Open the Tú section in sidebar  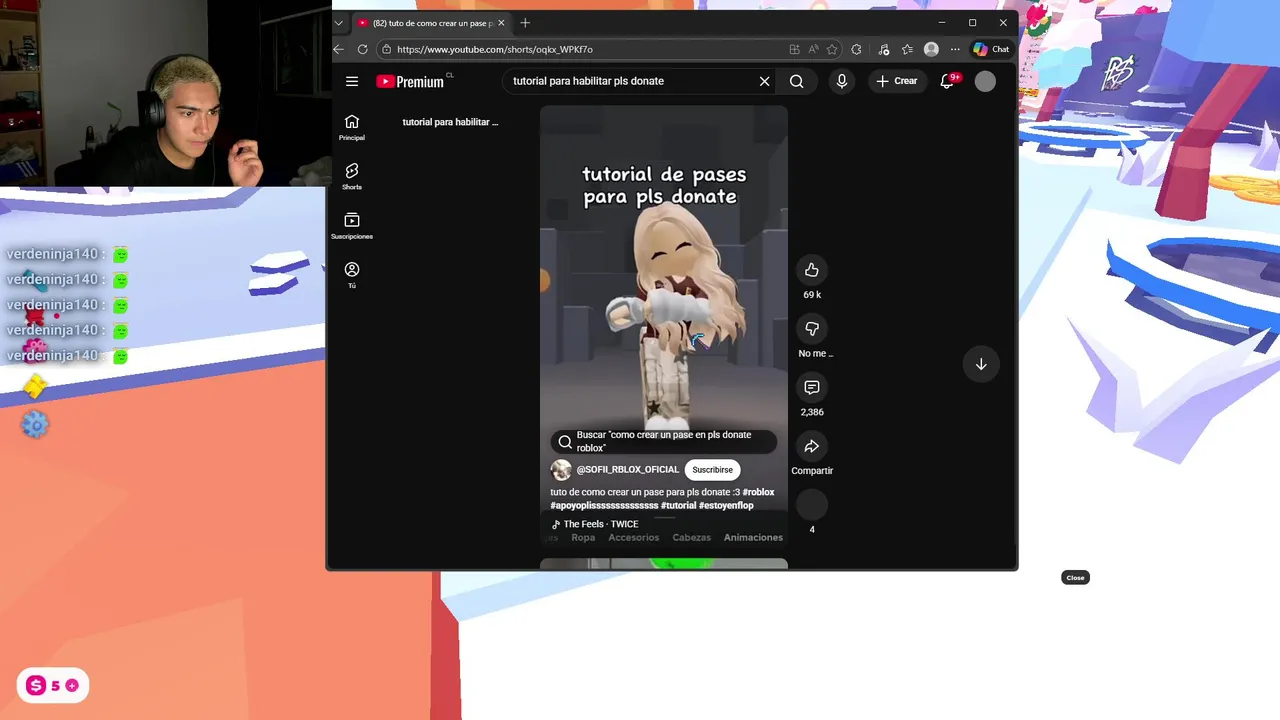[352, 274]
